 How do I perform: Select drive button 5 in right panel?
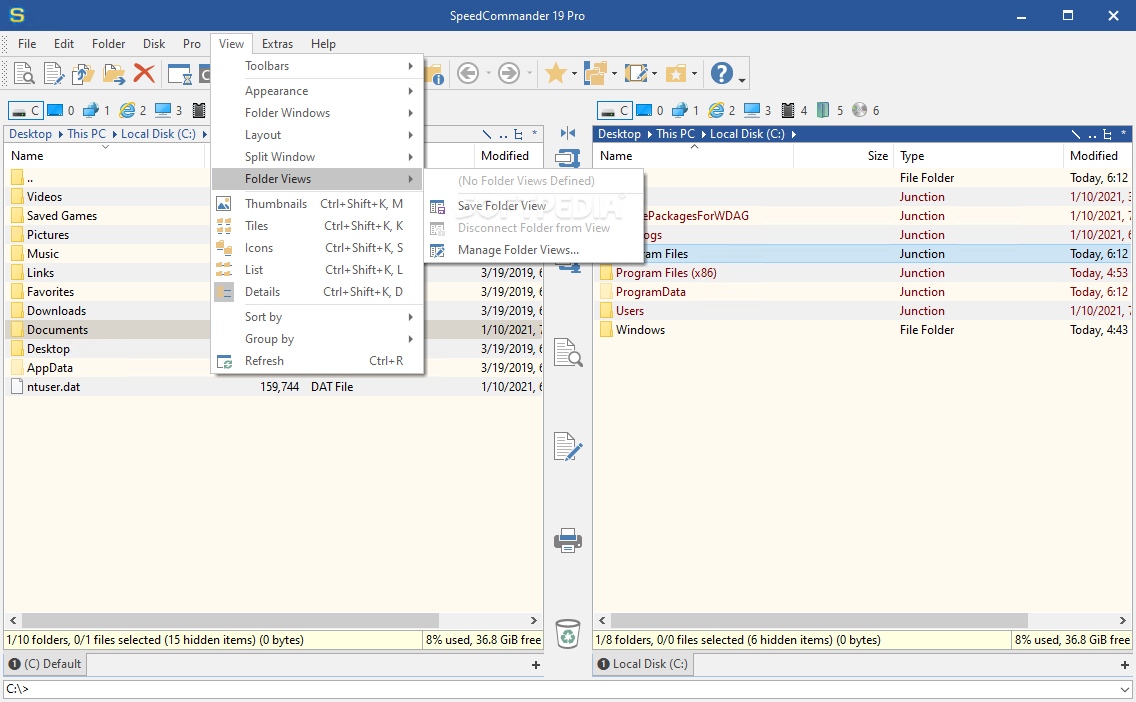(830, 110)
